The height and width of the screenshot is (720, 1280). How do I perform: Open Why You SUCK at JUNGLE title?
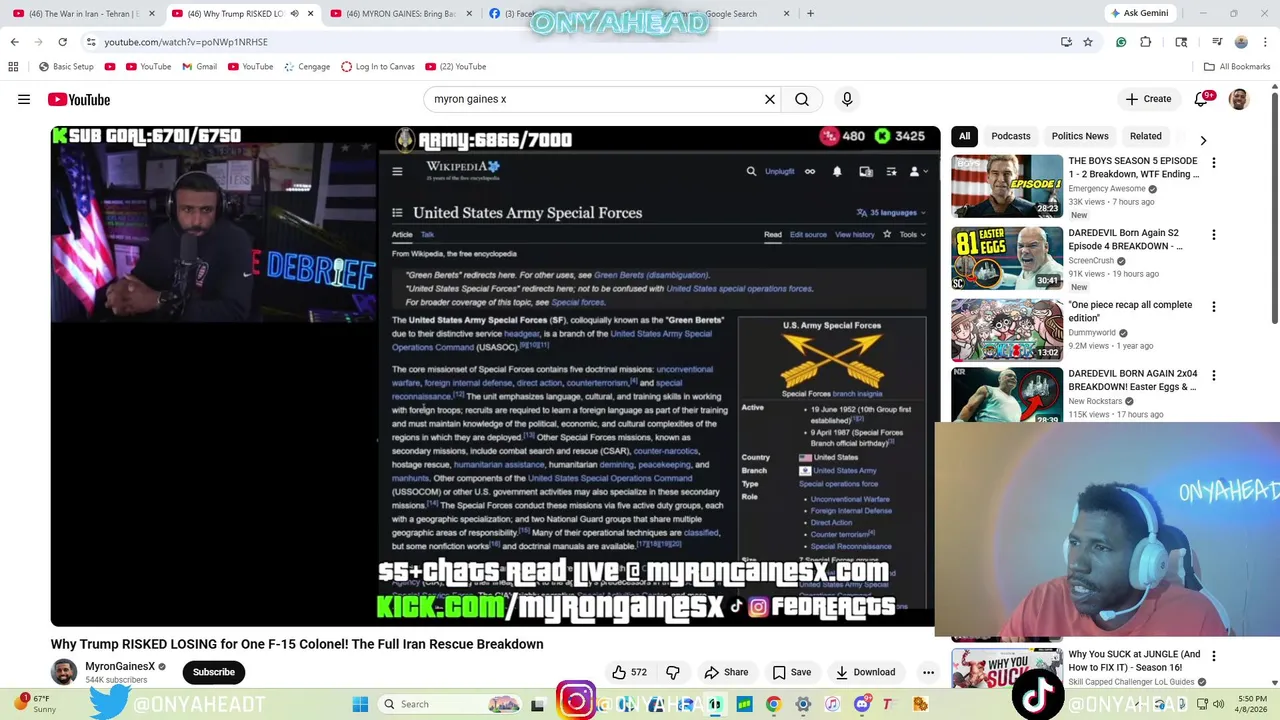[1134, 661]
